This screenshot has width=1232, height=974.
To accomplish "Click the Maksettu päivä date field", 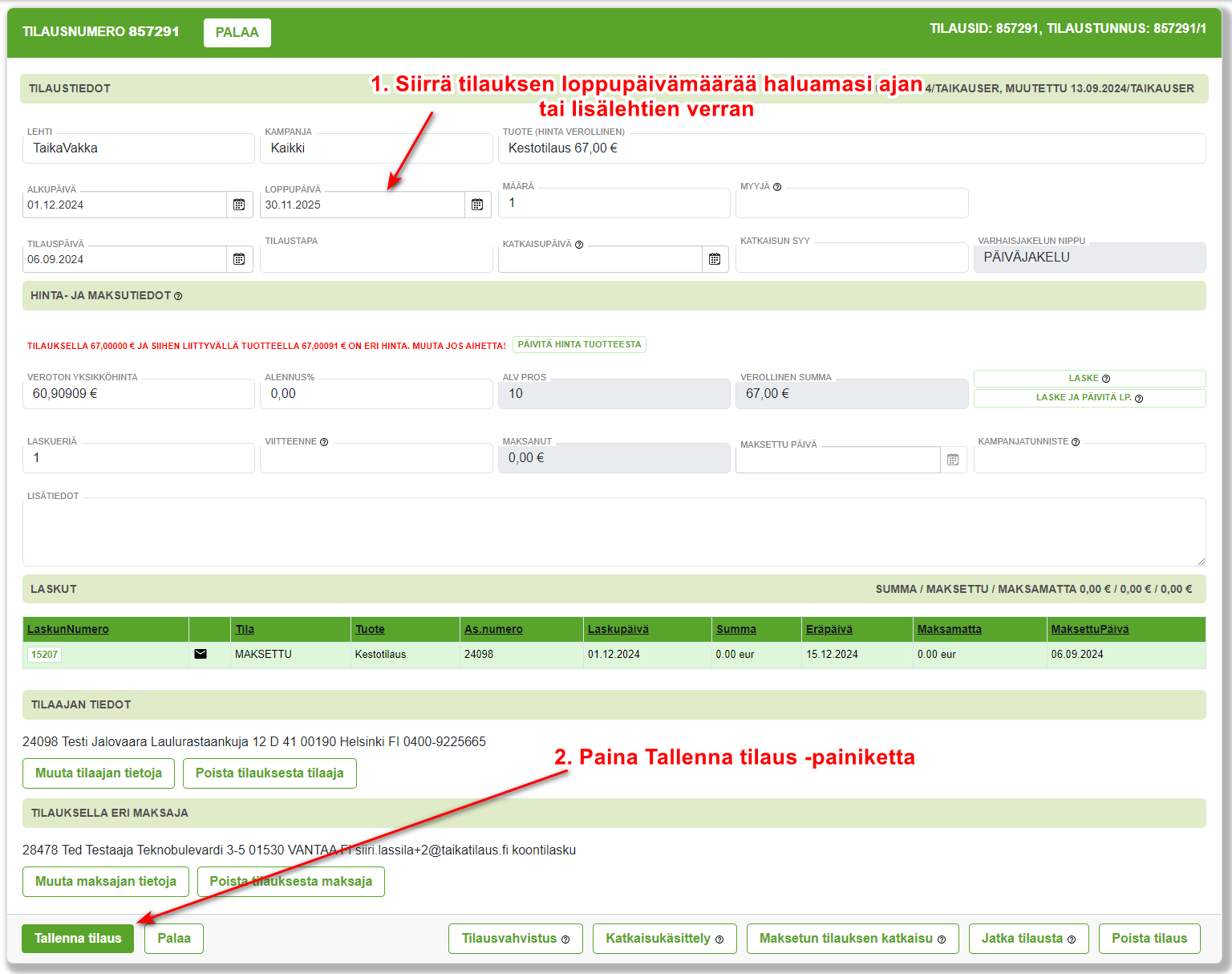I will pos(838,460).
